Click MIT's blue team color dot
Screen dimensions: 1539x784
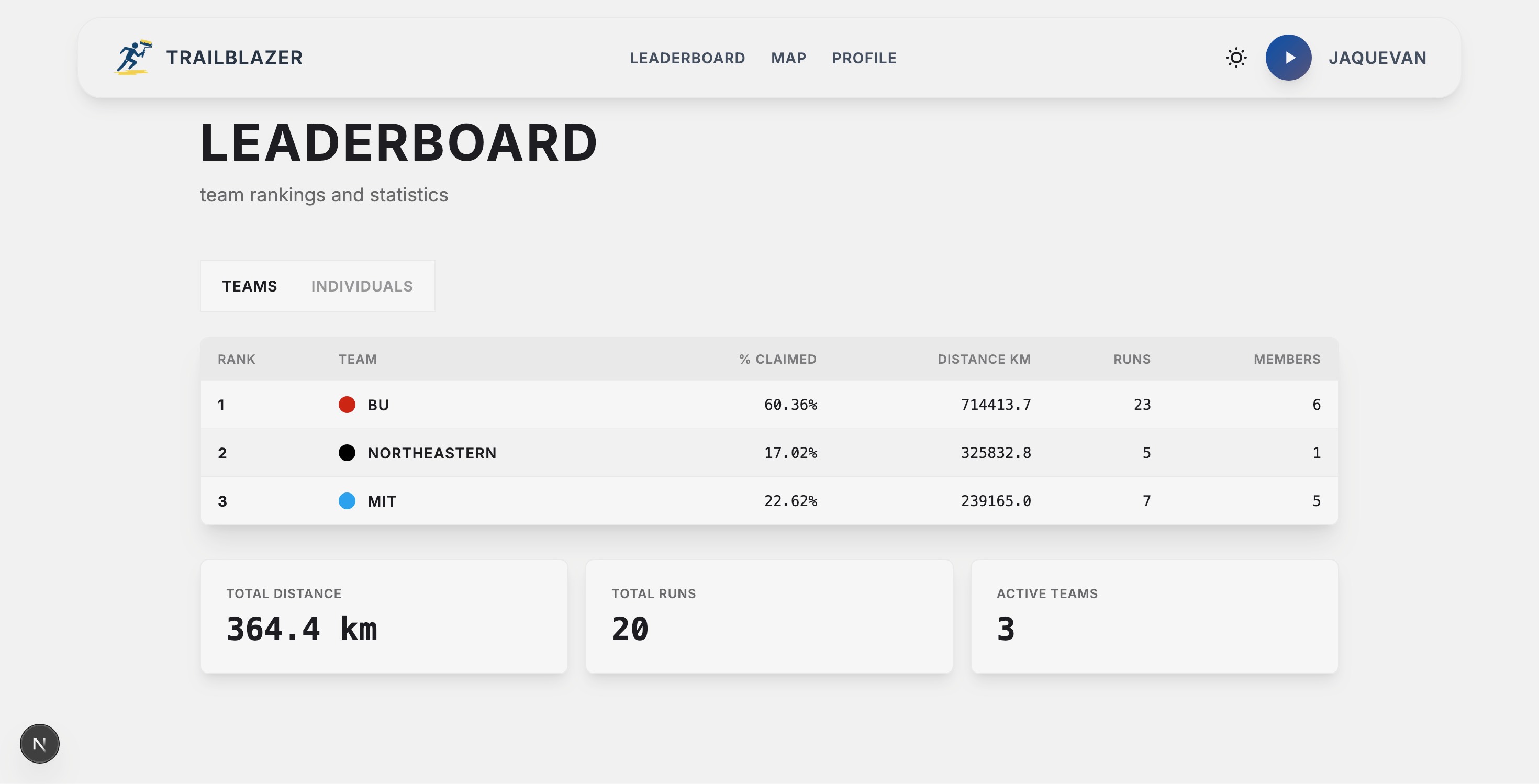pyautogui.click(x=347, y=501)
